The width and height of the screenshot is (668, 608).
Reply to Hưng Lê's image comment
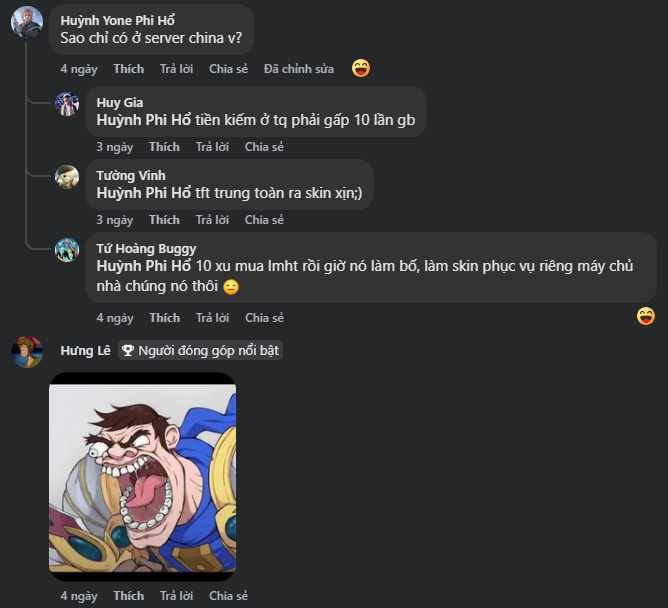tap(176, 596)
